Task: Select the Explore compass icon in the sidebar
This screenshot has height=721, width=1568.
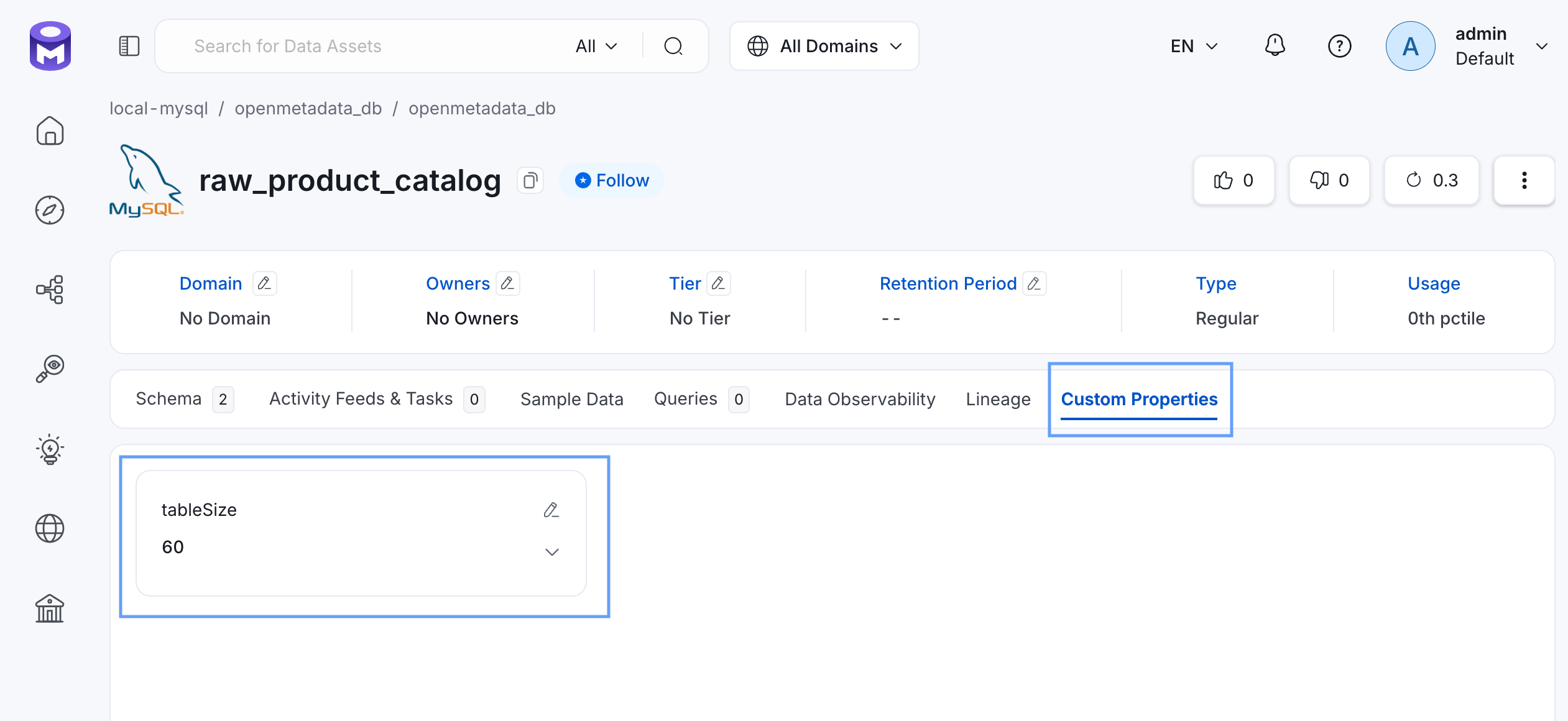Action: [50, 210]
